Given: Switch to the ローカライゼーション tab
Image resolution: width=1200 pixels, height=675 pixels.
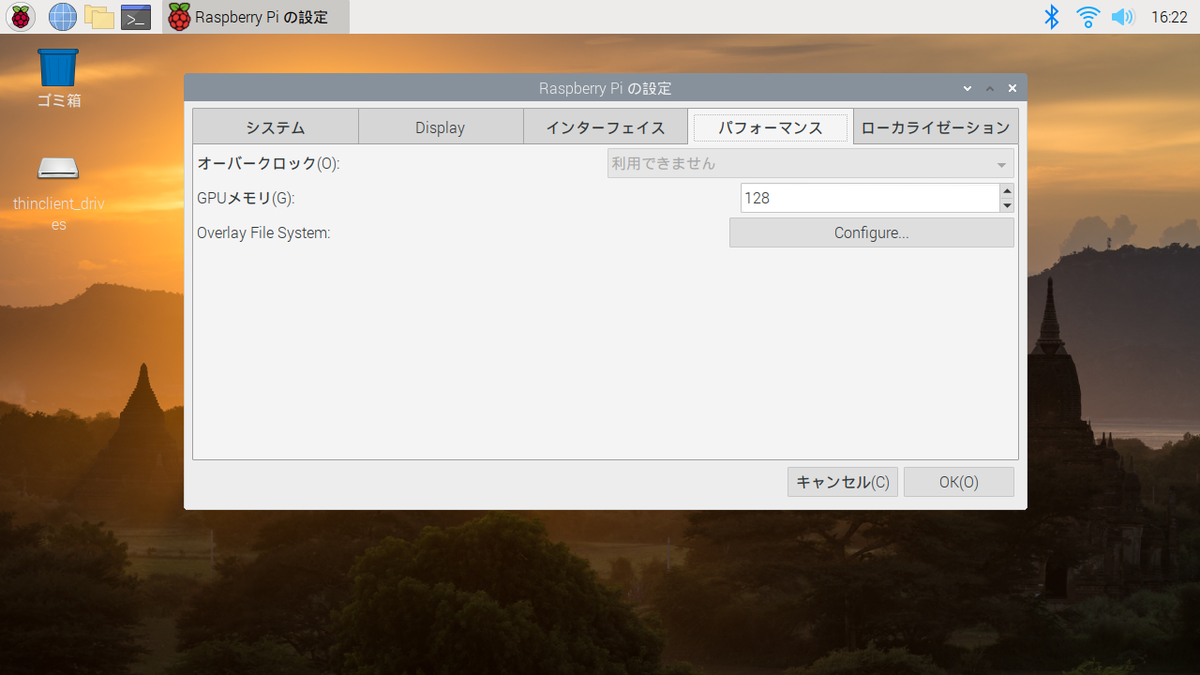Looking at the screenshot, I should [x=935, y=127].
